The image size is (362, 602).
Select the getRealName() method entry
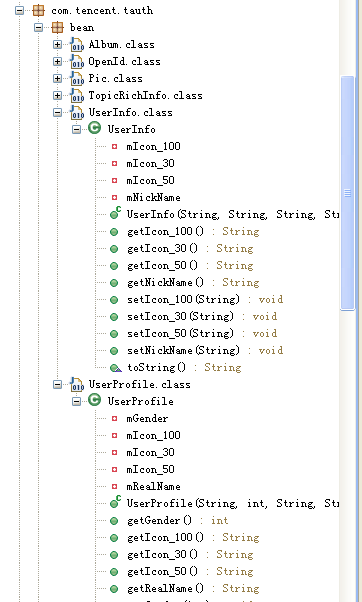click(x=185, y=588)
